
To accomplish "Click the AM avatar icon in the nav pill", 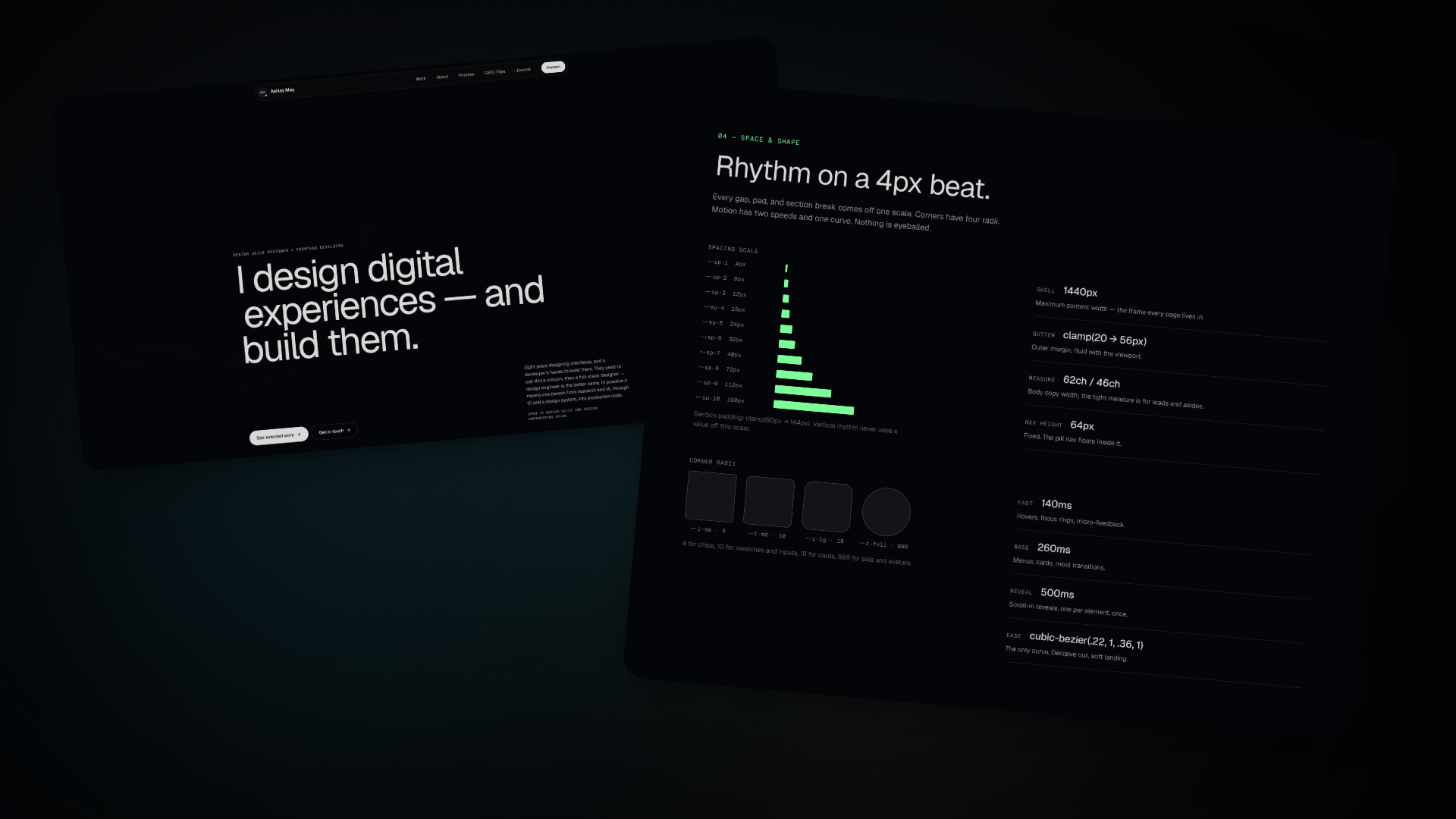I will pyautogui.click(x=262, y=93).
